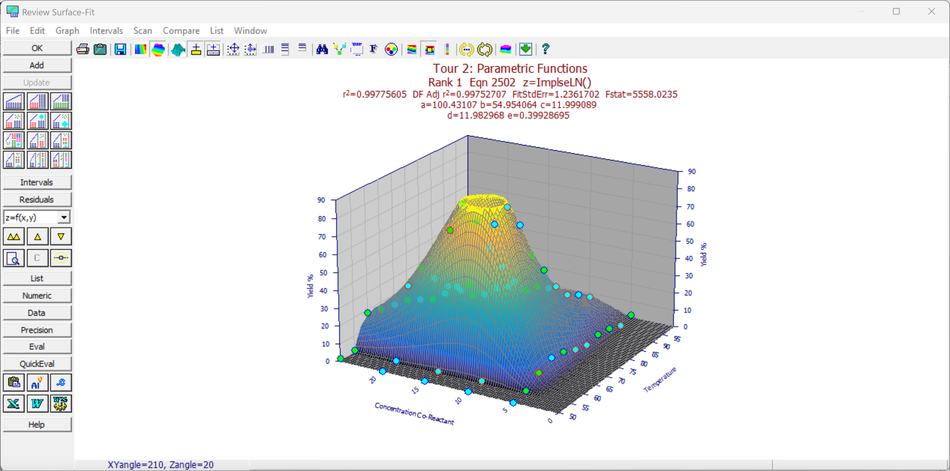This screenshot has height=471, width=950.
Task: Click the binoculars find icon
Action: (322, 50)
